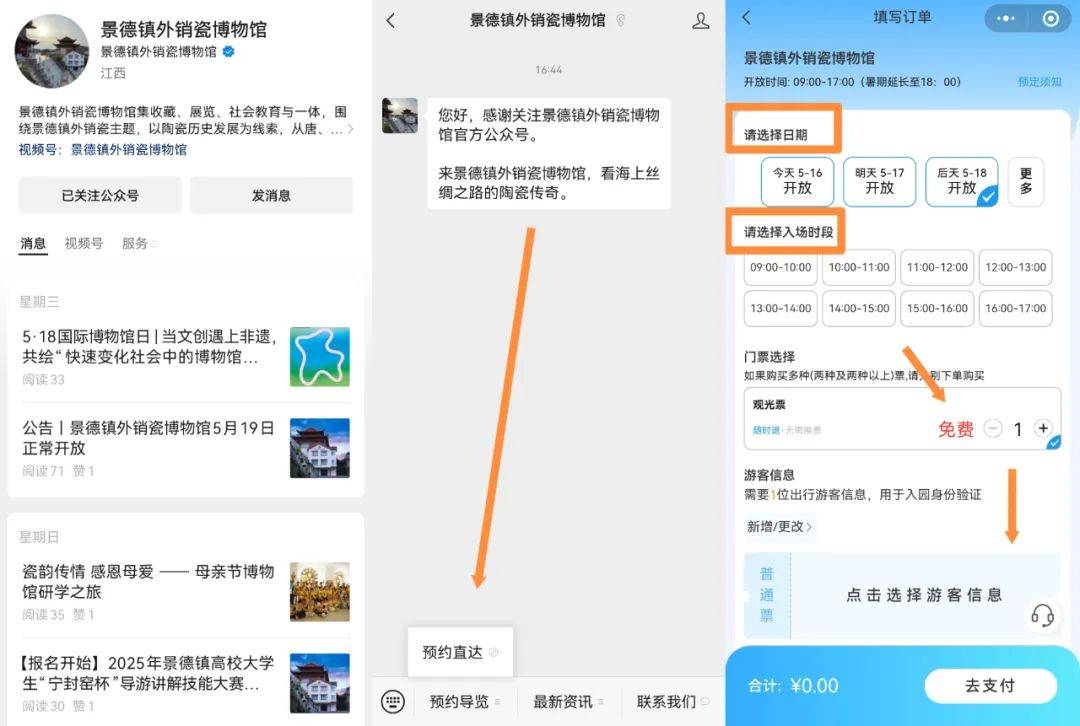1080x726 pixels.
Task: Decrease ticket quantity with minus icon
Action: (x=992, y=429)
